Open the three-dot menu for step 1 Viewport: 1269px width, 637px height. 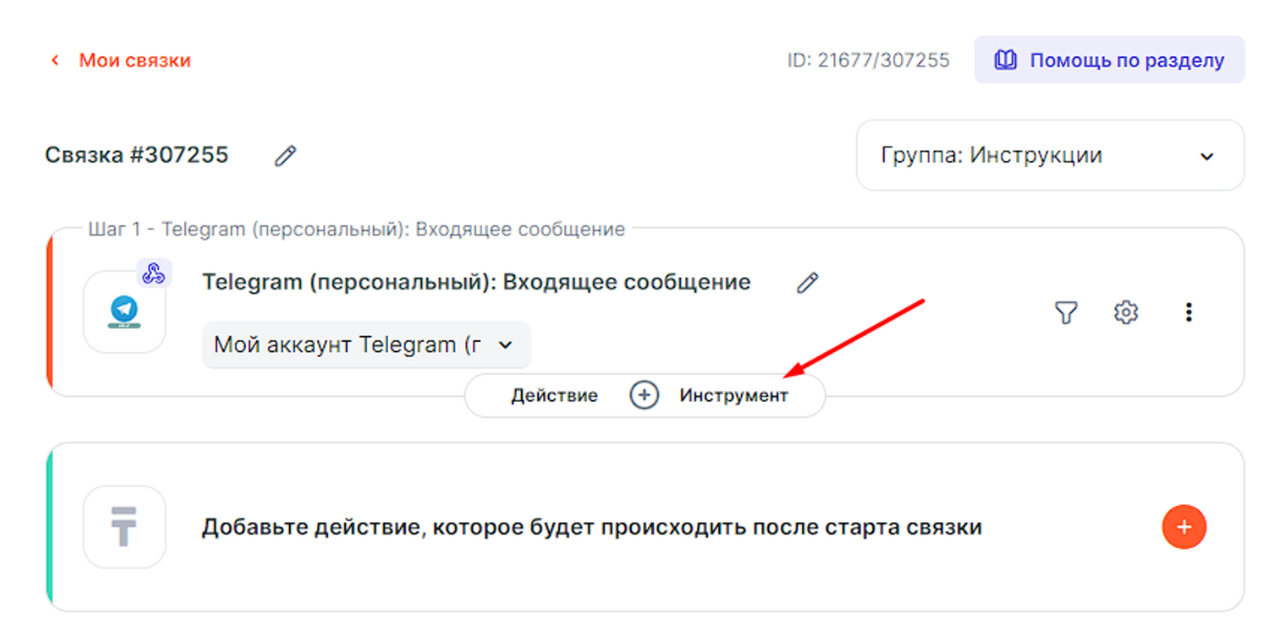[1188, 313]
